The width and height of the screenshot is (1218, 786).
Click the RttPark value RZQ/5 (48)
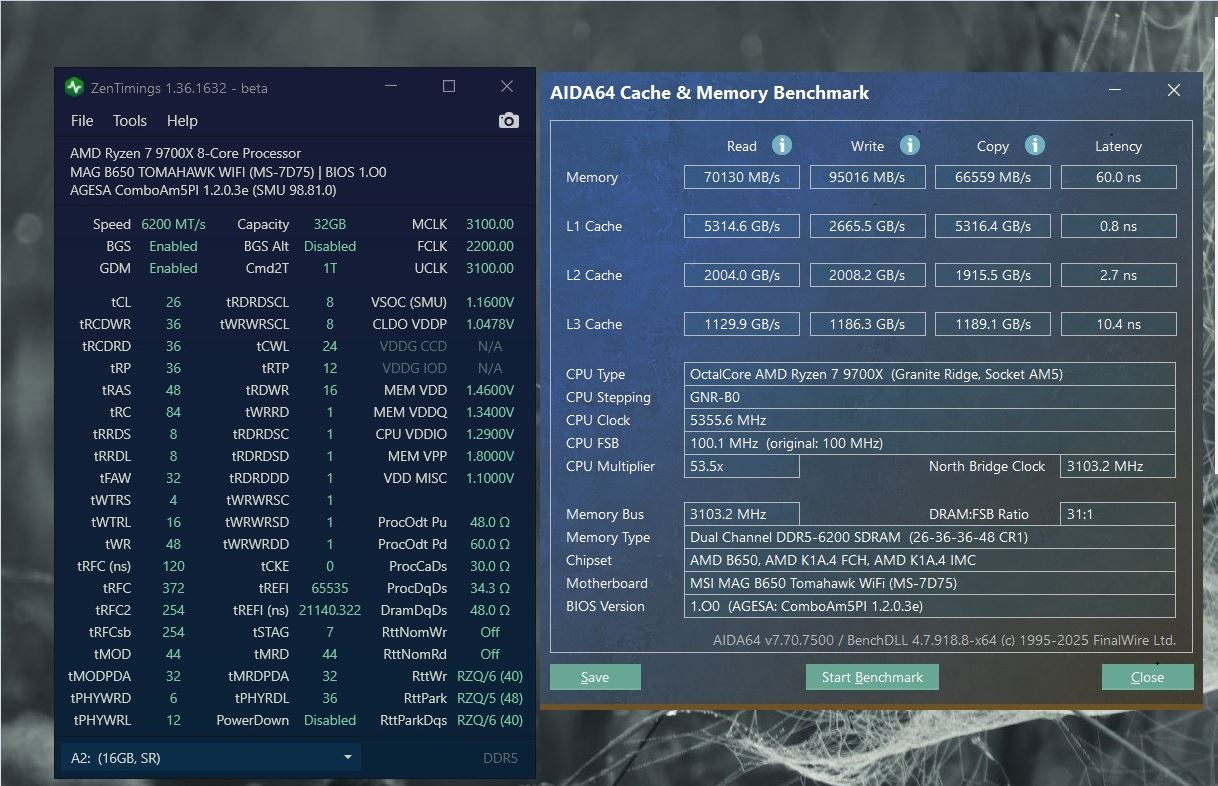pos(490,698)
